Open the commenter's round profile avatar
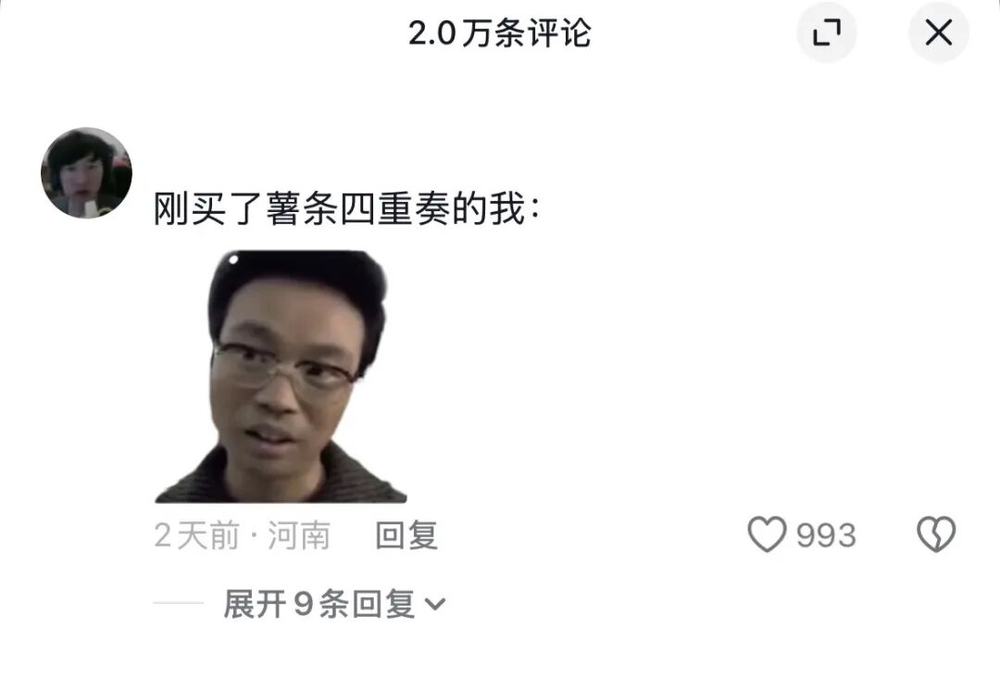This screenshot has width=1000, height=677. (x=87, y=173)
